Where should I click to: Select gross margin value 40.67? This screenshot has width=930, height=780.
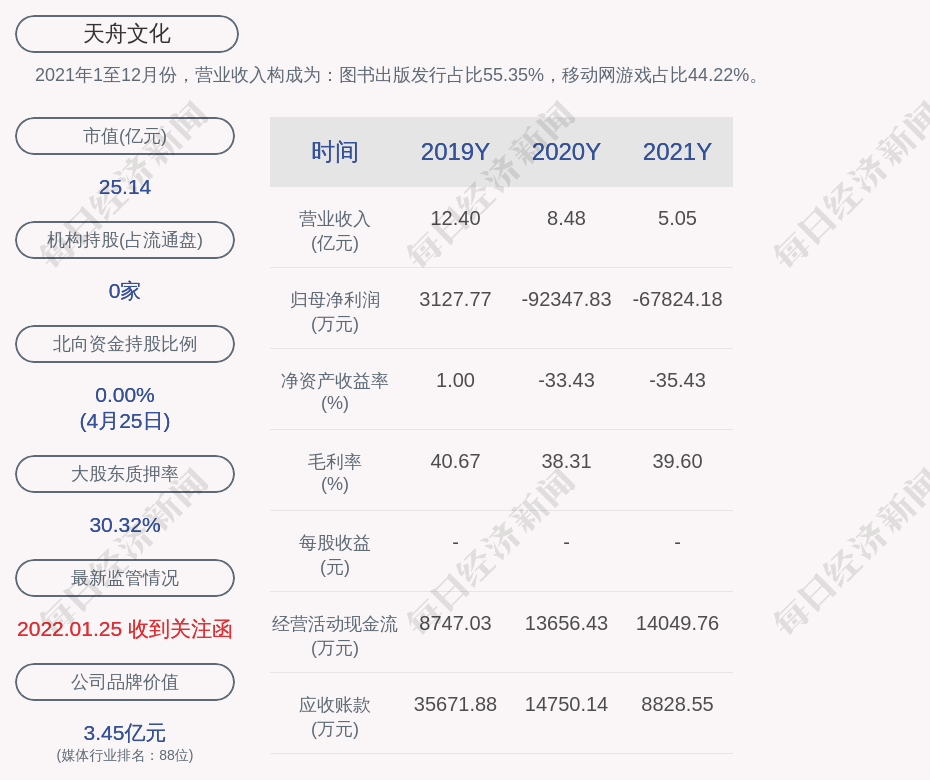455,461
